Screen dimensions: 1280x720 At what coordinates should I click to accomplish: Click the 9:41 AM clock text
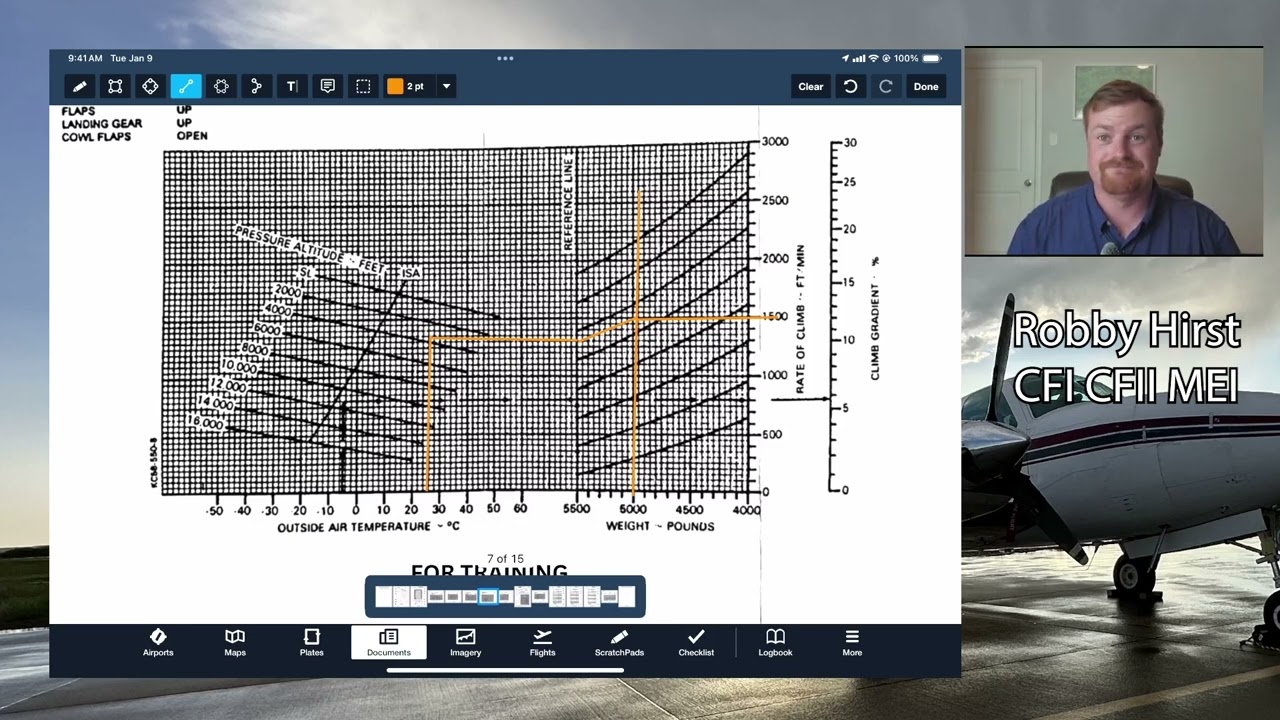click(85, 59)
